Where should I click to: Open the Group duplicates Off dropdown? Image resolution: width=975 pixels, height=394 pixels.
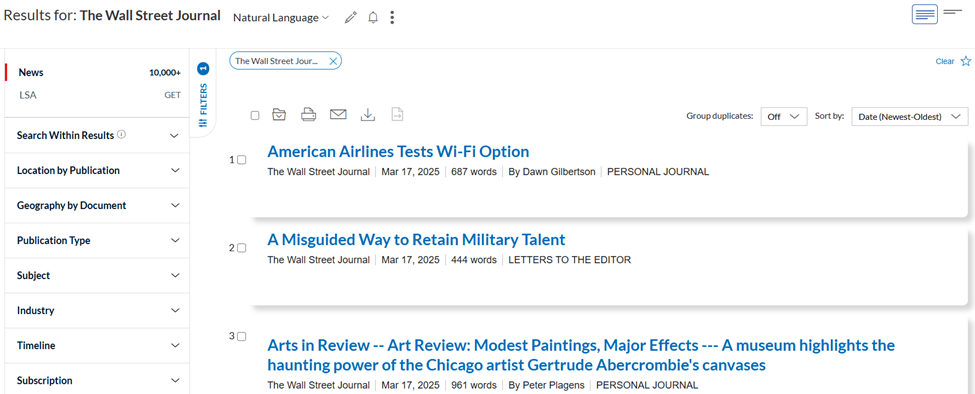[x=783, y=116]
